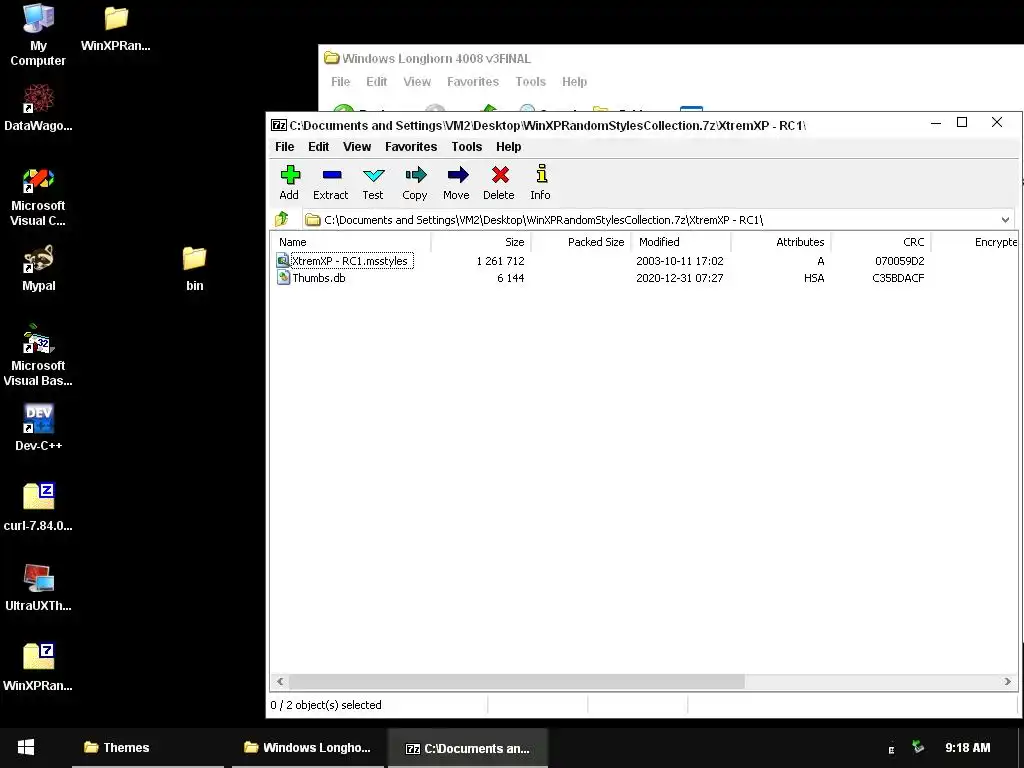Click the taskbar clock showing 9:18 AM
This screenshot has height=768, width=1024.
coord(967,748)
